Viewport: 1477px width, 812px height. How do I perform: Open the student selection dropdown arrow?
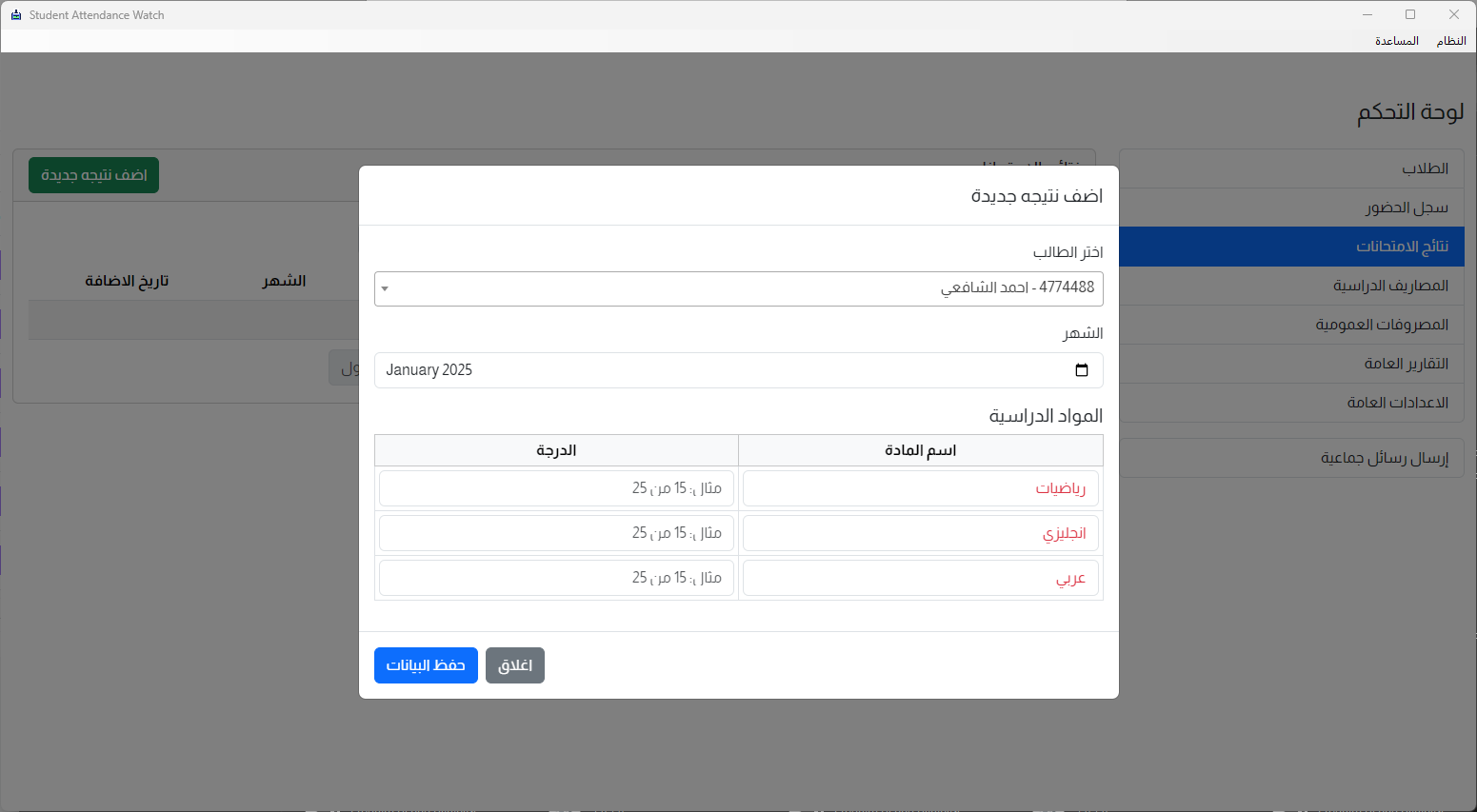click(385, 288)
